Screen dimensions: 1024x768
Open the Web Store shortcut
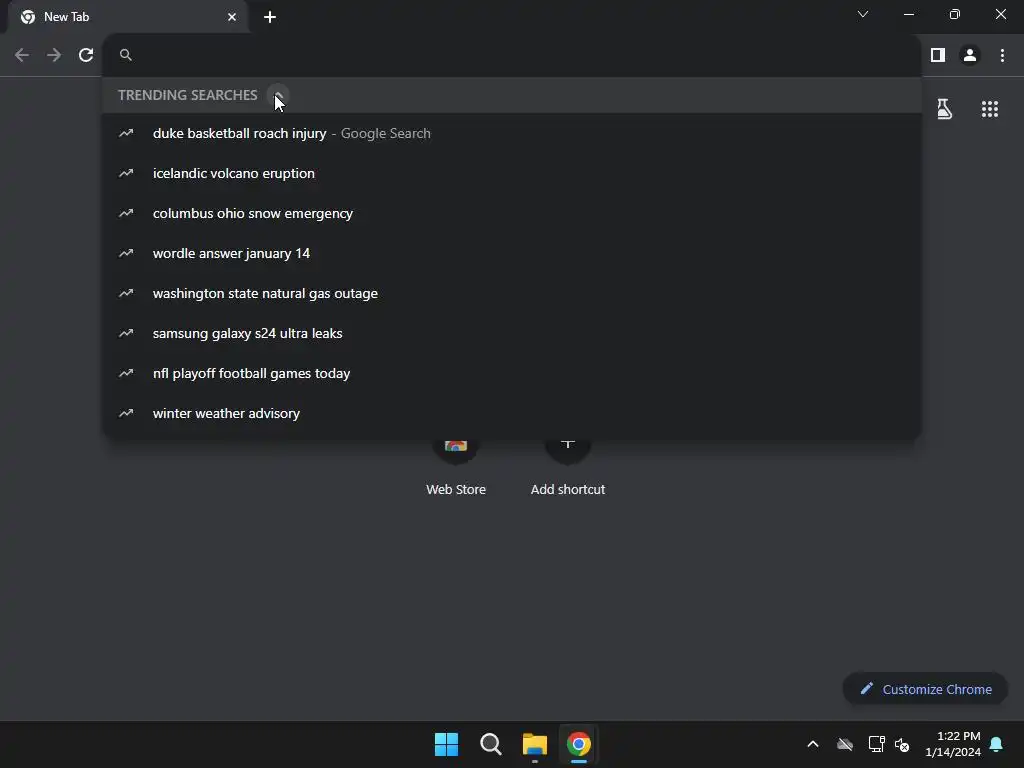pos(456,467)
